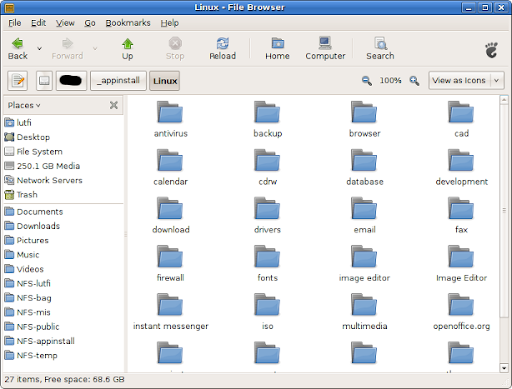The image size is (512, 389).
Task: Open the Back history dropdown arrow
Action: pyautogui.click(x=39, y=49)
